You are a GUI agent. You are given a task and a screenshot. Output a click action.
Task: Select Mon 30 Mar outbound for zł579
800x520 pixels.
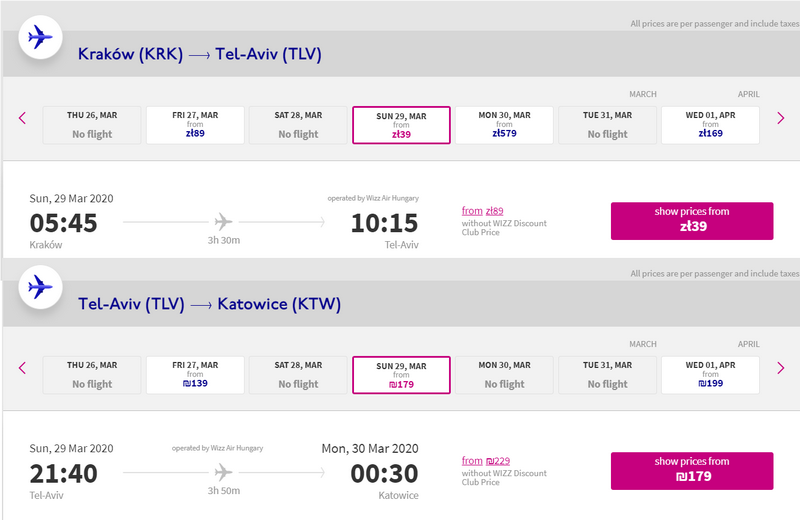504,125
